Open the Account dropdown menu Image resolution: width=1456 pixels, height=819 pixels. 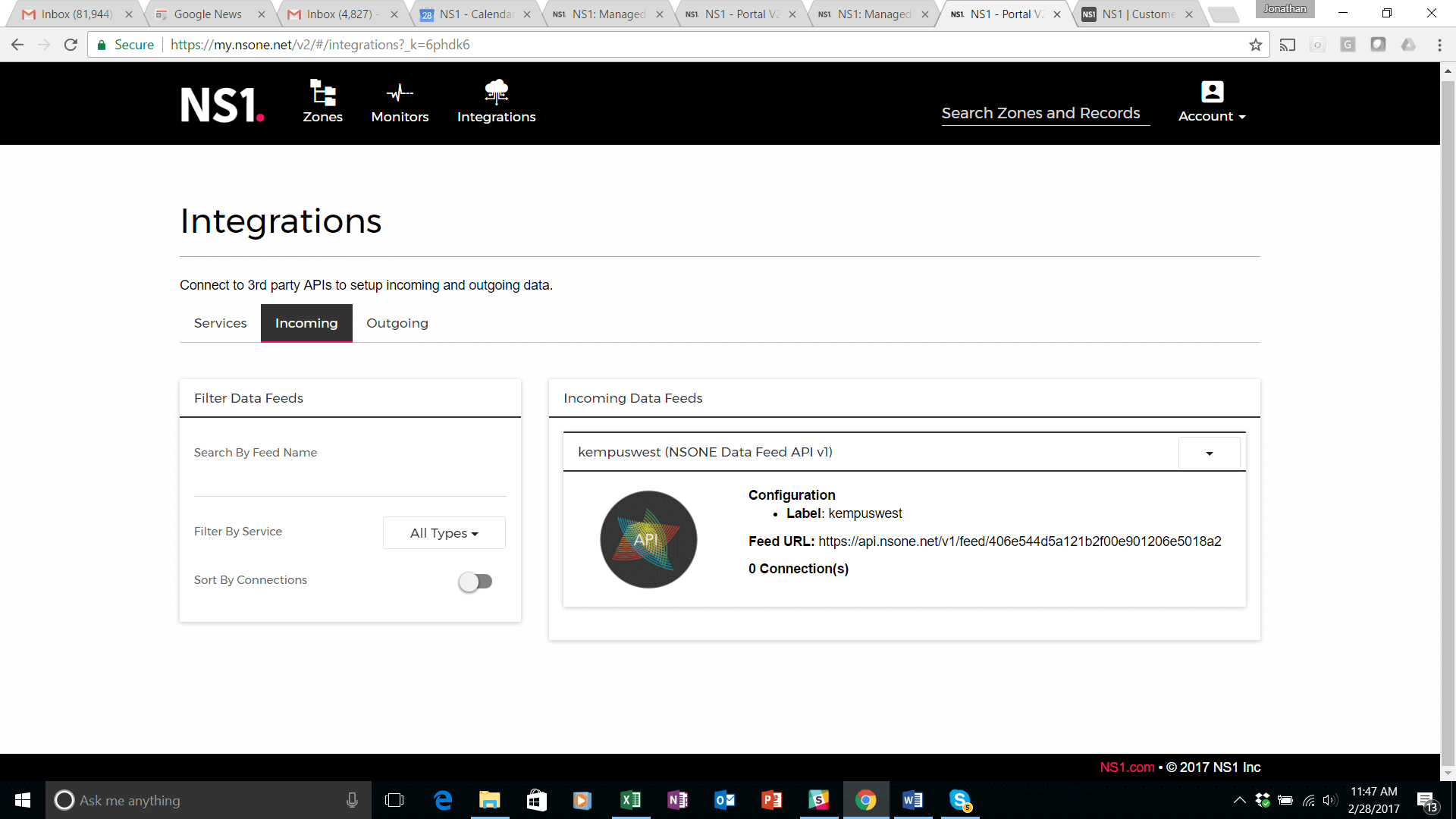pyautogui.click(x=1212, y=116)
